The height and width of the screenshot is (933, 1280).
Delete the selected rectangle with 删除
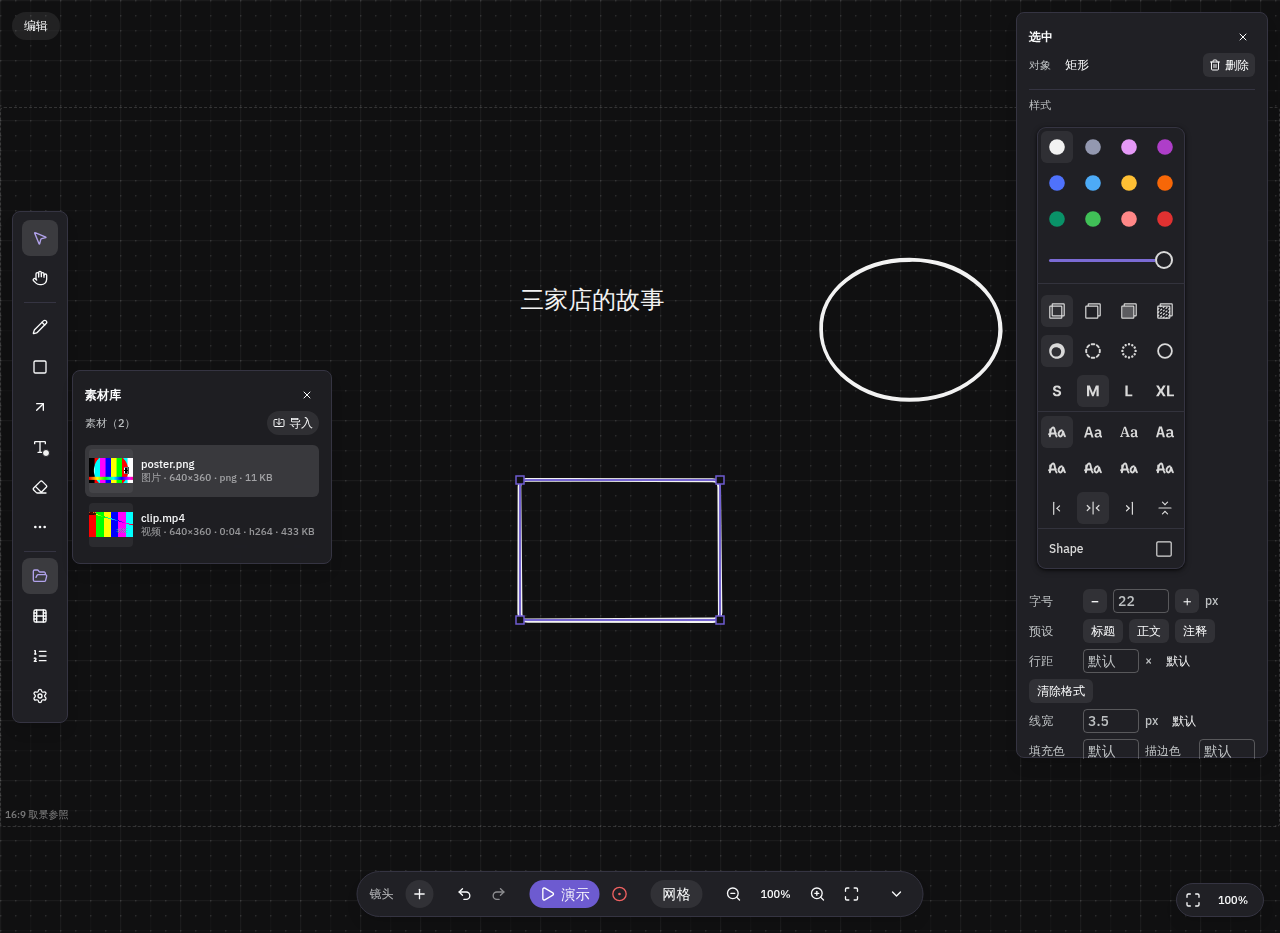pos(1229,65)
